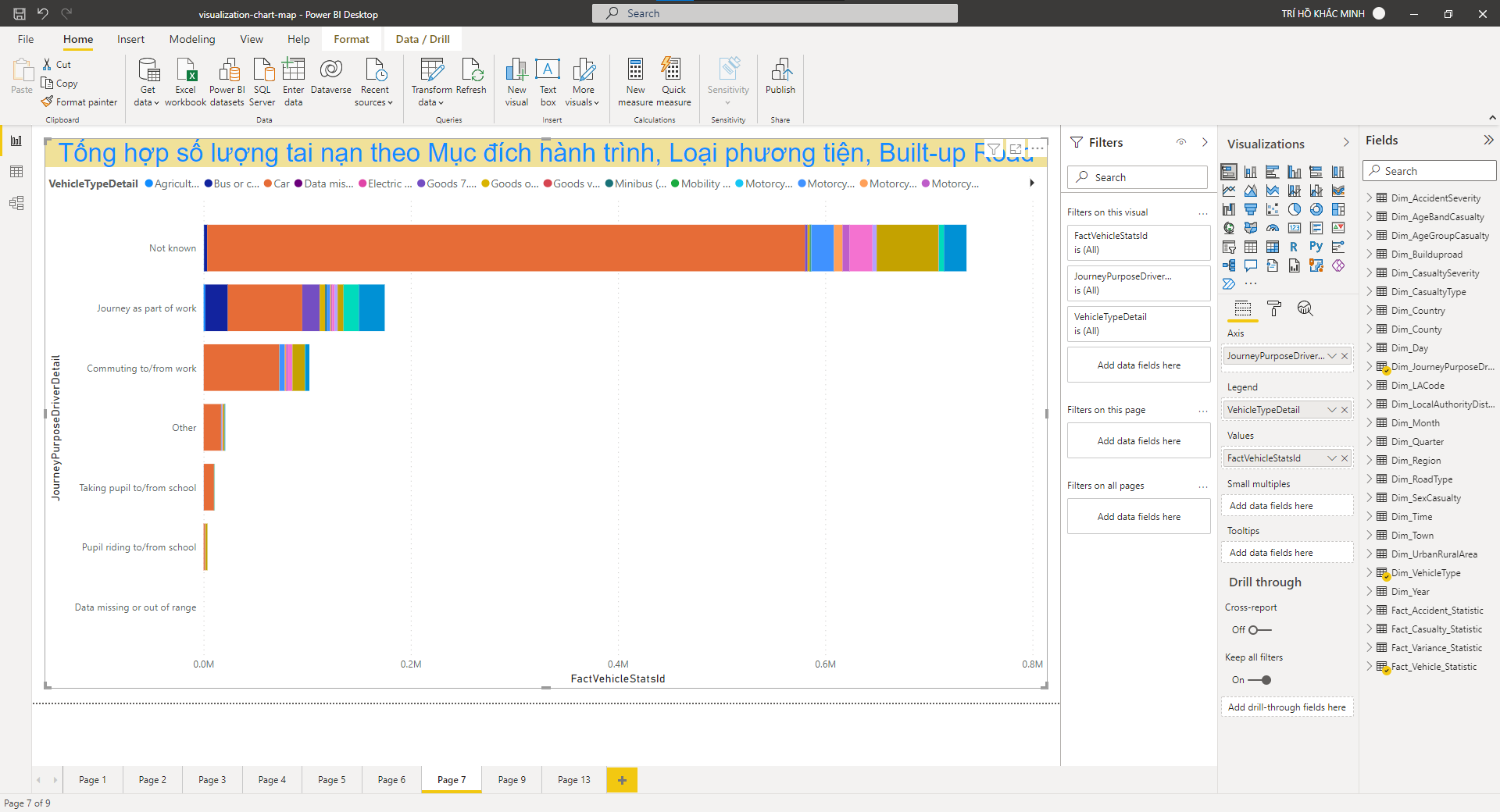1500x812 pixels.
Task: Pick the pie chart visualization
Action: [x=1295, y=209]
